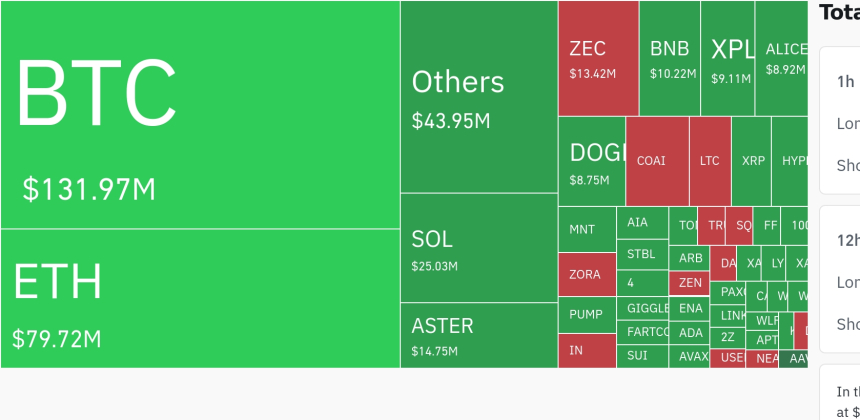This screenshot has height=420, width=860.
Task: Select the PUMP tile
Action: tap(586, 315)
